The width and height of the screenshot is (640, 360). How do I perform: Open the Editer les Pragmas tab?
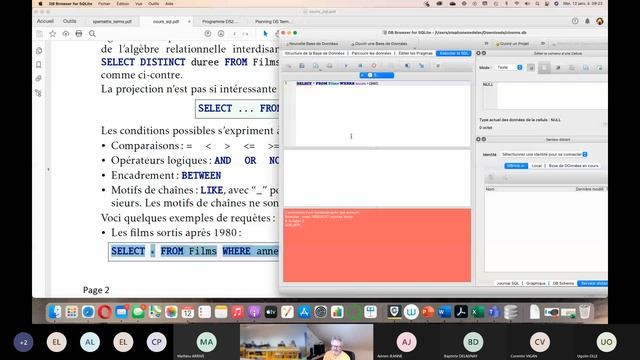416,53
